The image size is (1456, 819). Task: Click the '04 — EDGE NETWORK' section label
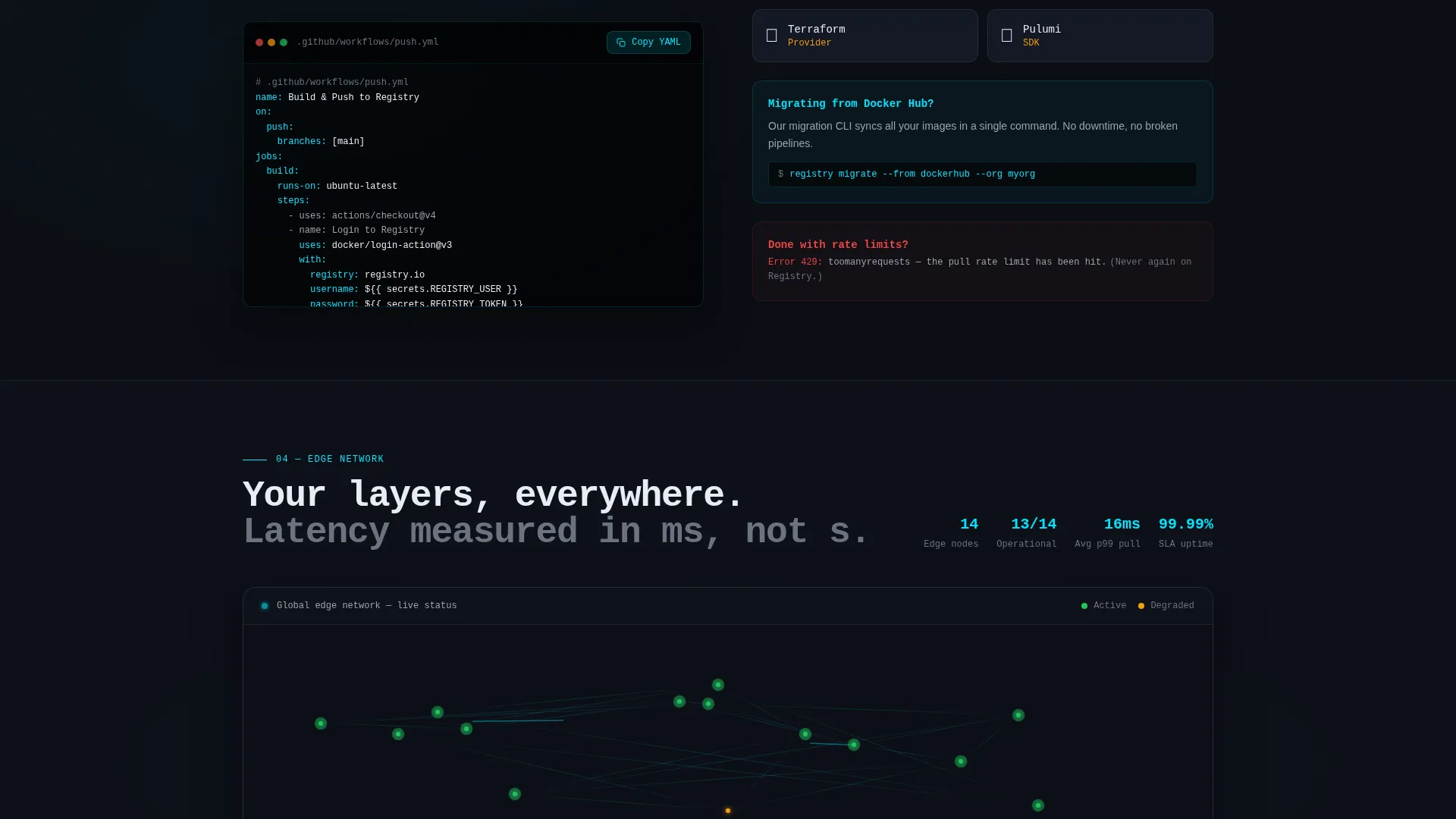point(330,460)
